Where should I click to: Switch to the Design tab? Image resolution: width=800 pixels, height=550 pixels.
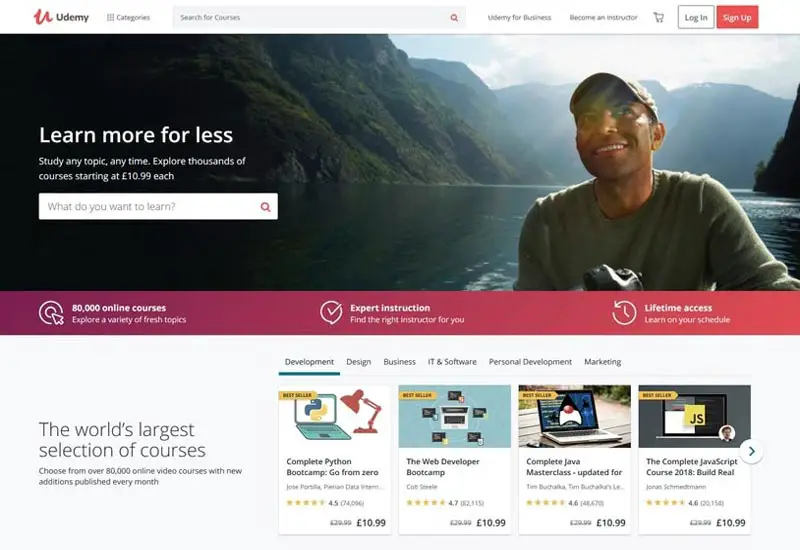[359, 362]
